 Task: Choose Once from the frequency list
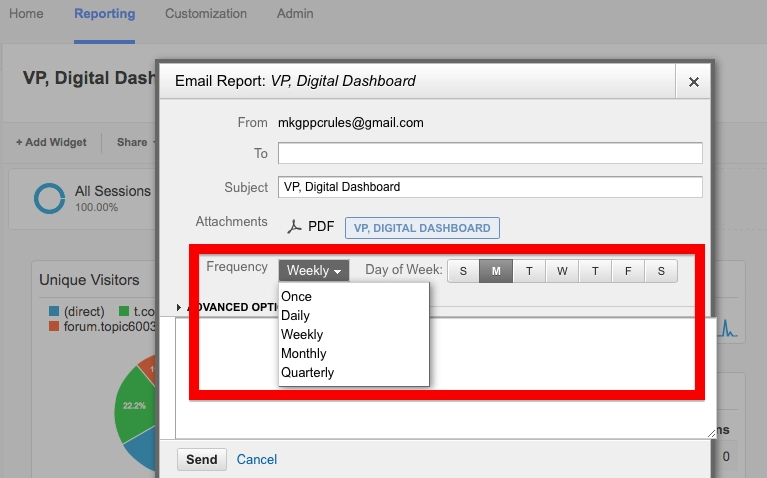296,296
